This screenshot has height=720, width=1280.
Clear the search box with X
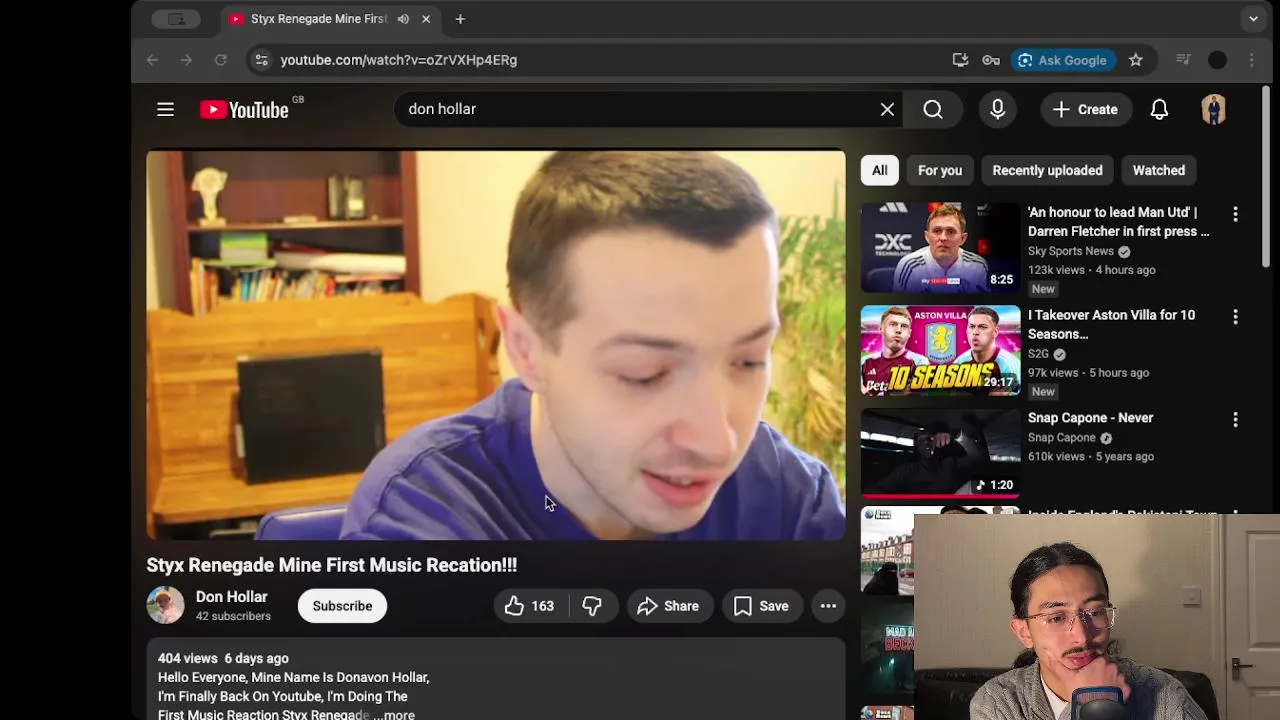coord(887,109)
